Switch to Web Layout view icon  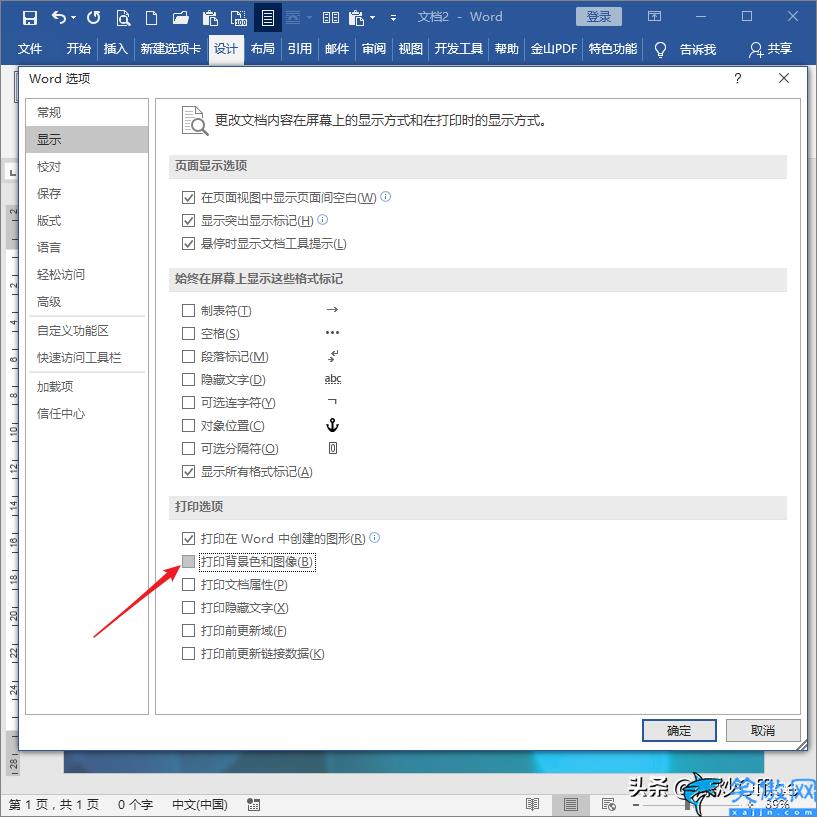pos(609,804)
